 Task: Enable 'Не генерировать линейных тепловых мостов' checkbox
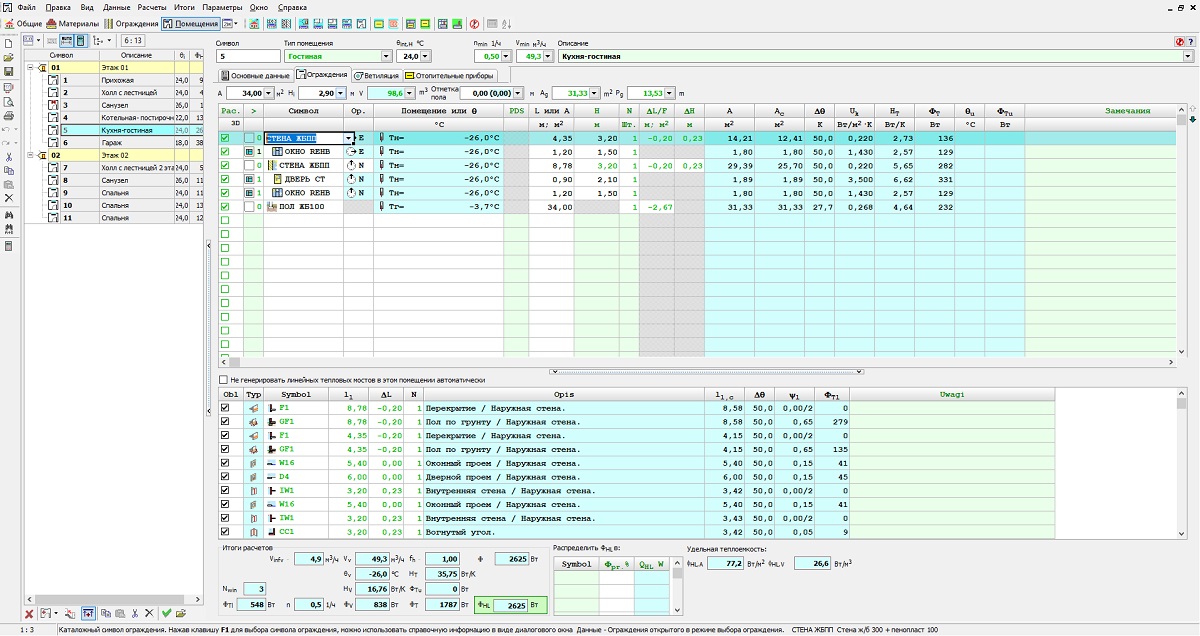(x=224, y=380)
